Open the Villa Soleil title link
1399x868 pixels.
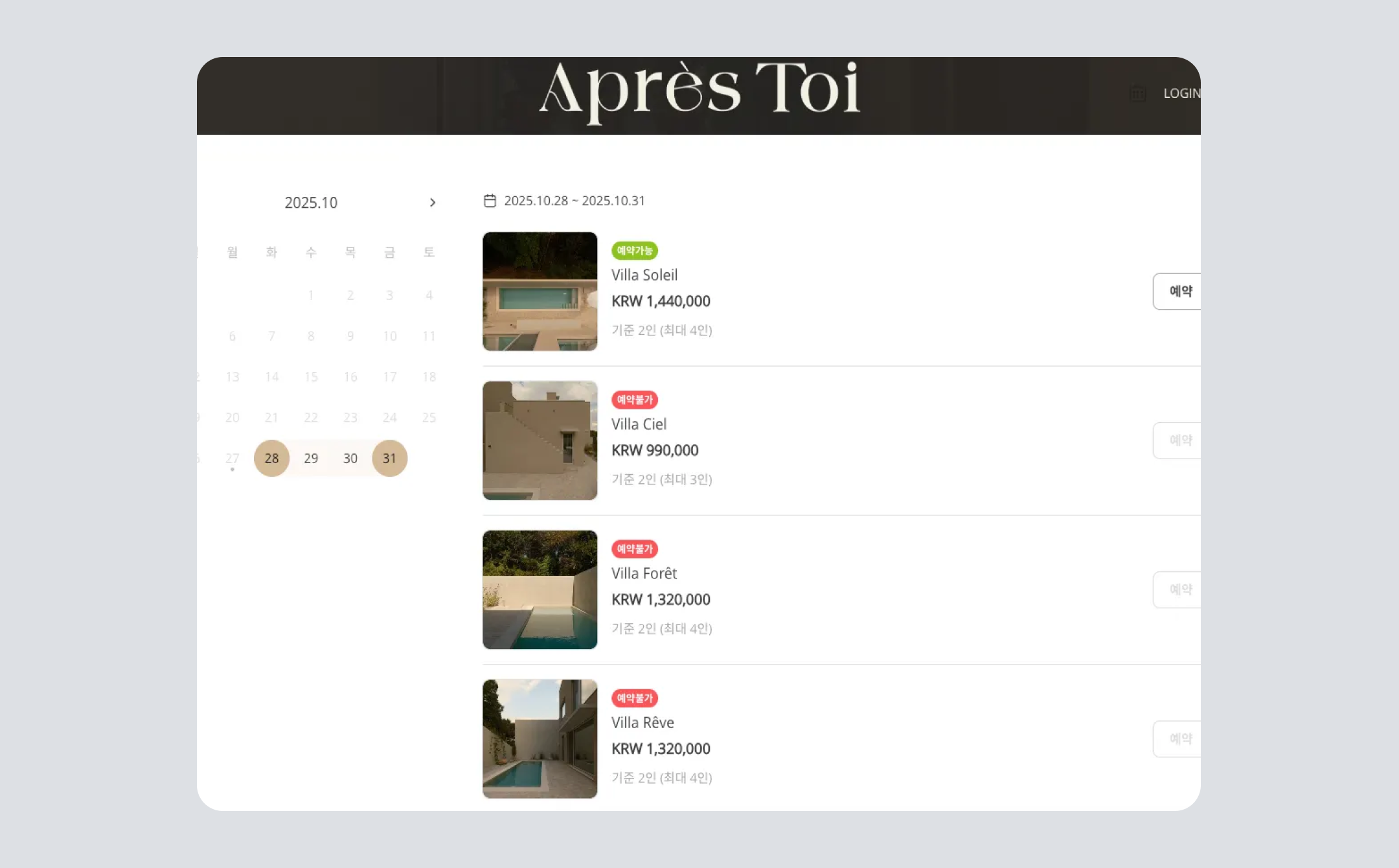[644, 275]
